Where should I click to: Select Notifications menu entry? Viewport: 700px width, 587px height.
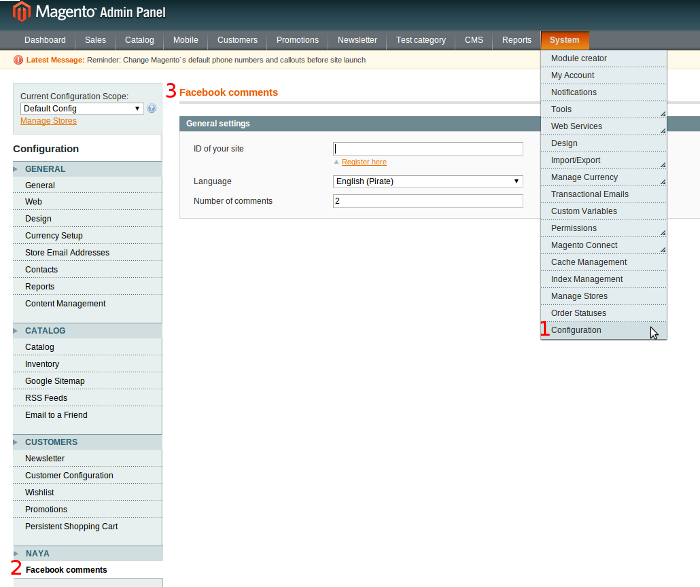[604, 92]
